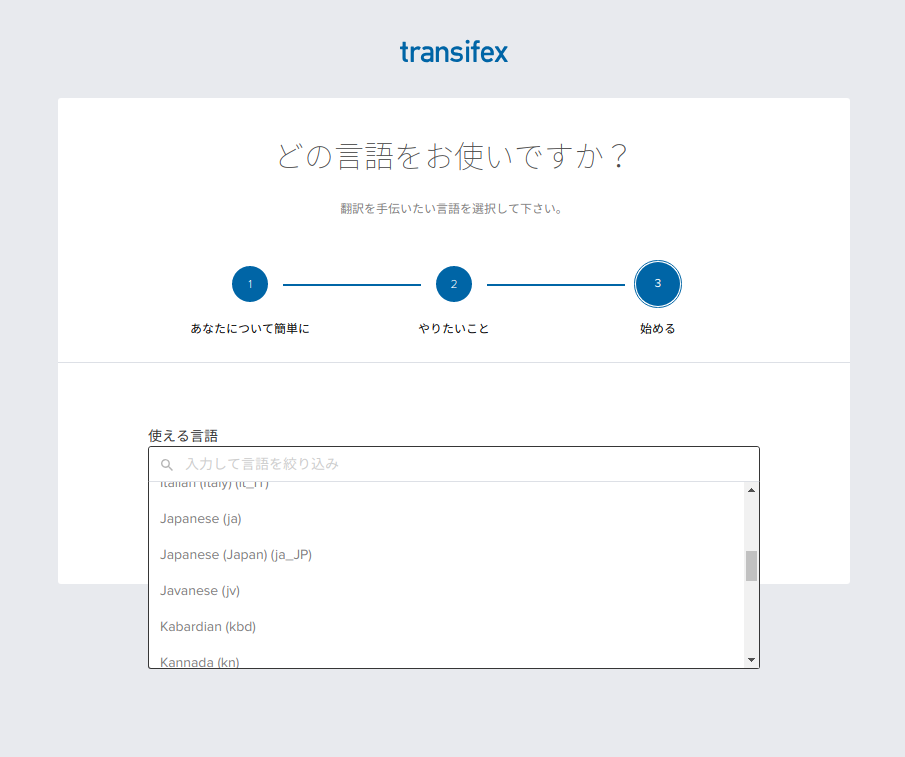Viewport: 905px width, 757px height.
Task: Click the scroll down arrow in language list
Action: point(751,660)
